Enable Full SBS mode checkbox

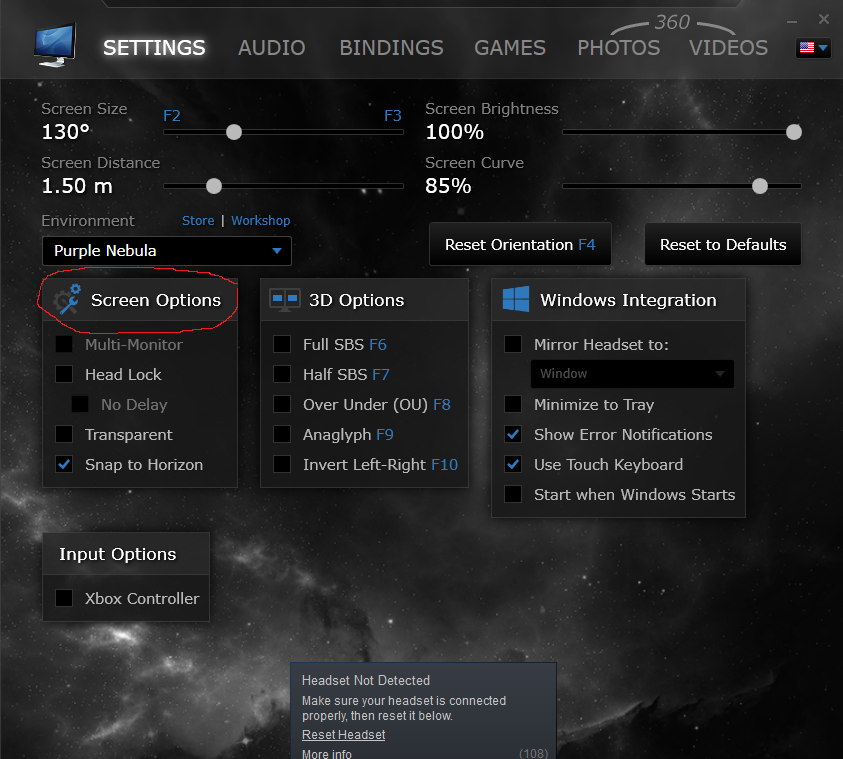pos(282,344)
